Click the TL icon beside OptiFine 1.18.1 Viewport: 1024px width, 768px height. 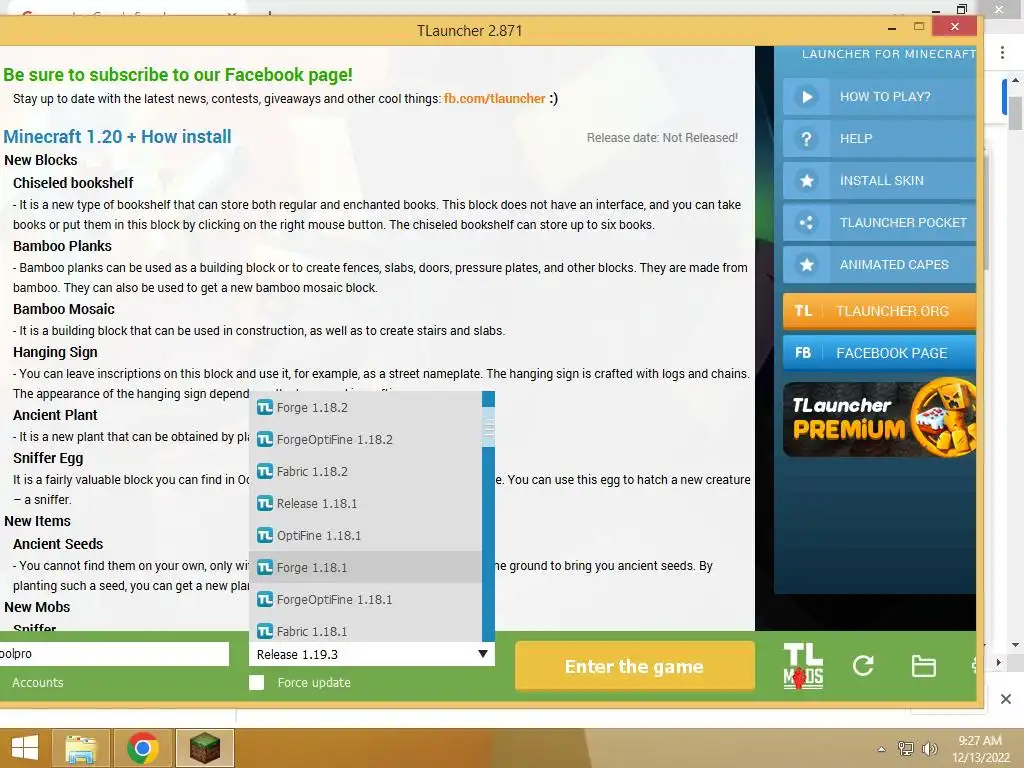coord(264,536)
